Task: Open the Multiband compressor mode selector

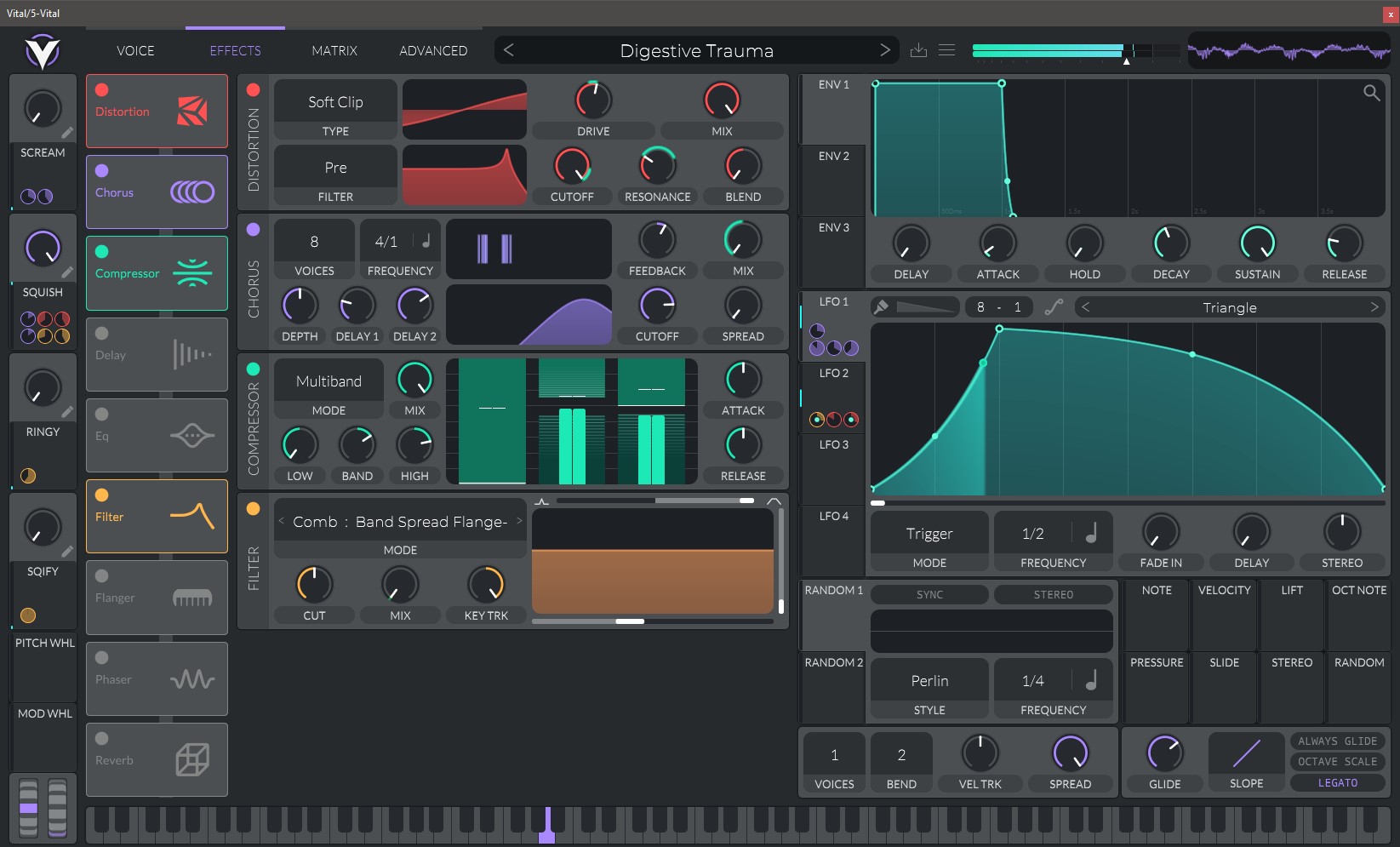Action: [x=329, y=381]
